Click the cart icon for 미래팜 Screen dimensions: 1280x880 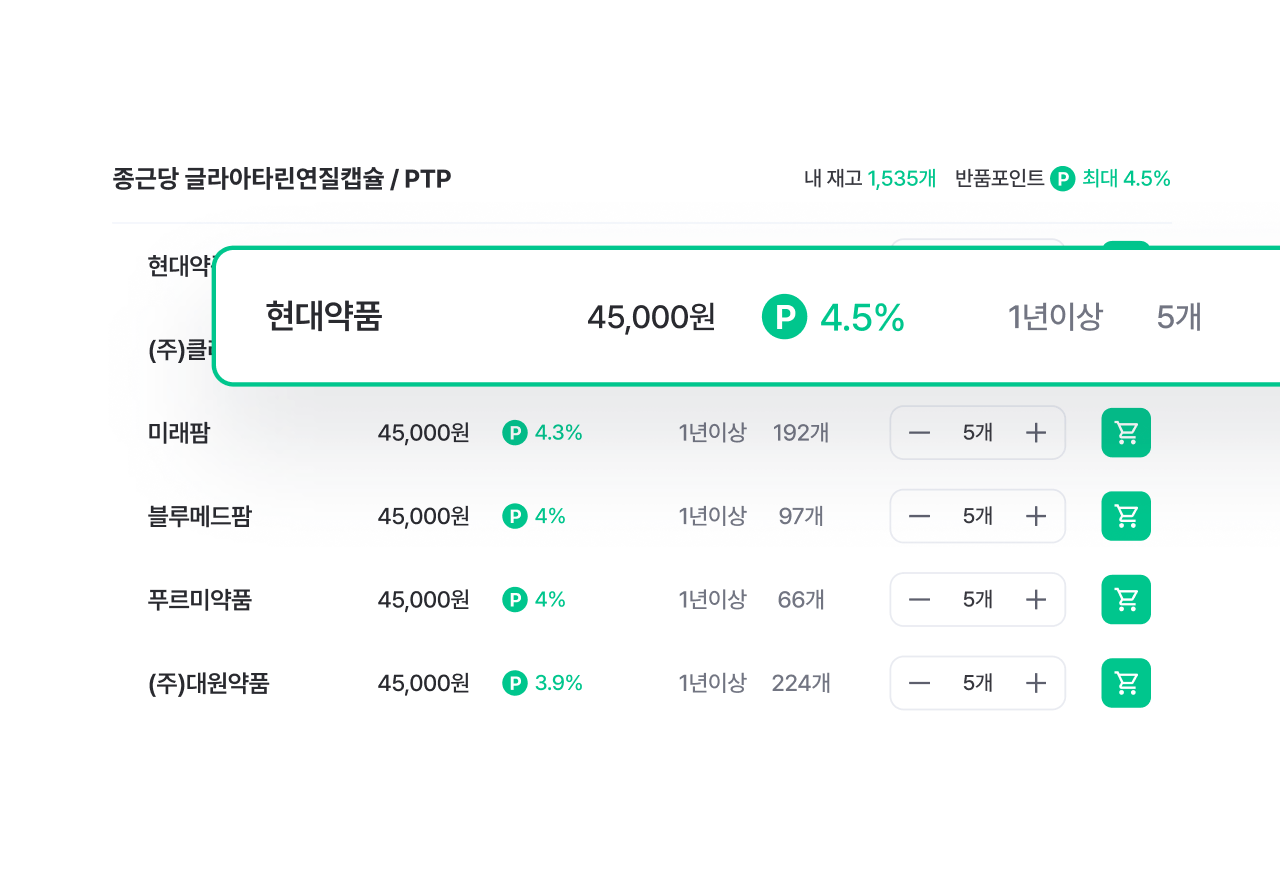pyautogui.click(x=1126, y=432)
